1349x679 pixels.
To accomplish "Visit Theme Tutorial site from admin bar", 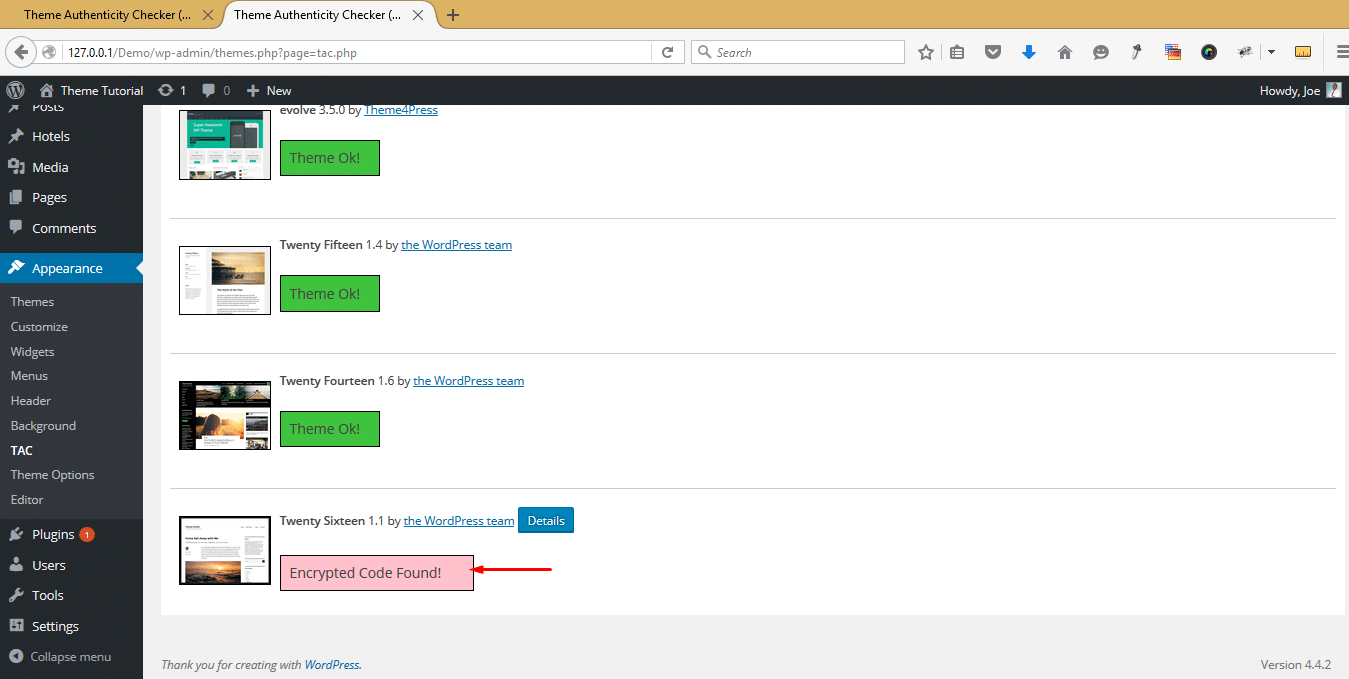I will (x=92, y=90).
